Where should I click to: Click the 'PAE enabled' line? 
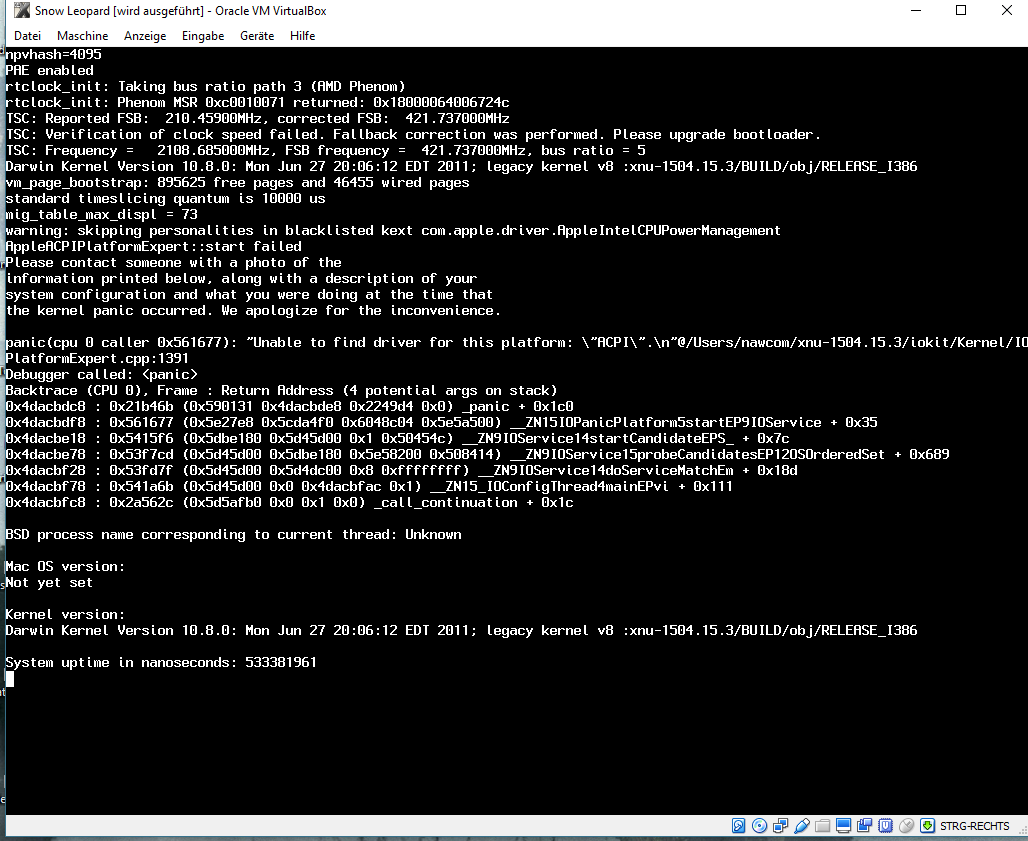click(x=49, y=70)
